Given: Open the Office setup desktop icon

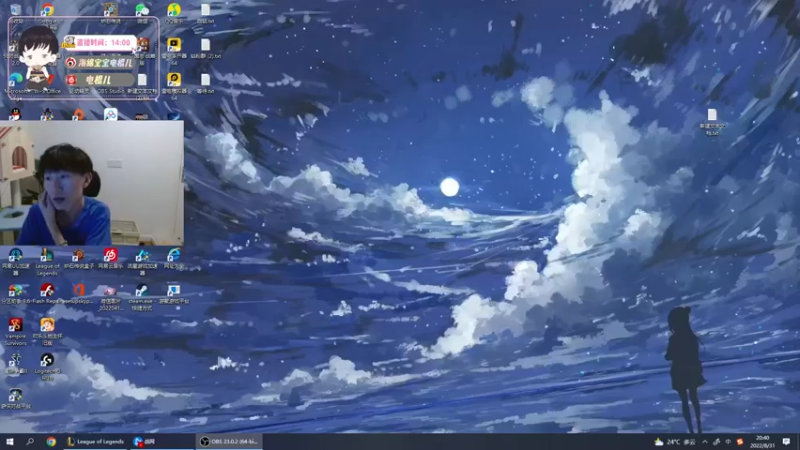Looking at the screenshot, I should pos(79,294).
